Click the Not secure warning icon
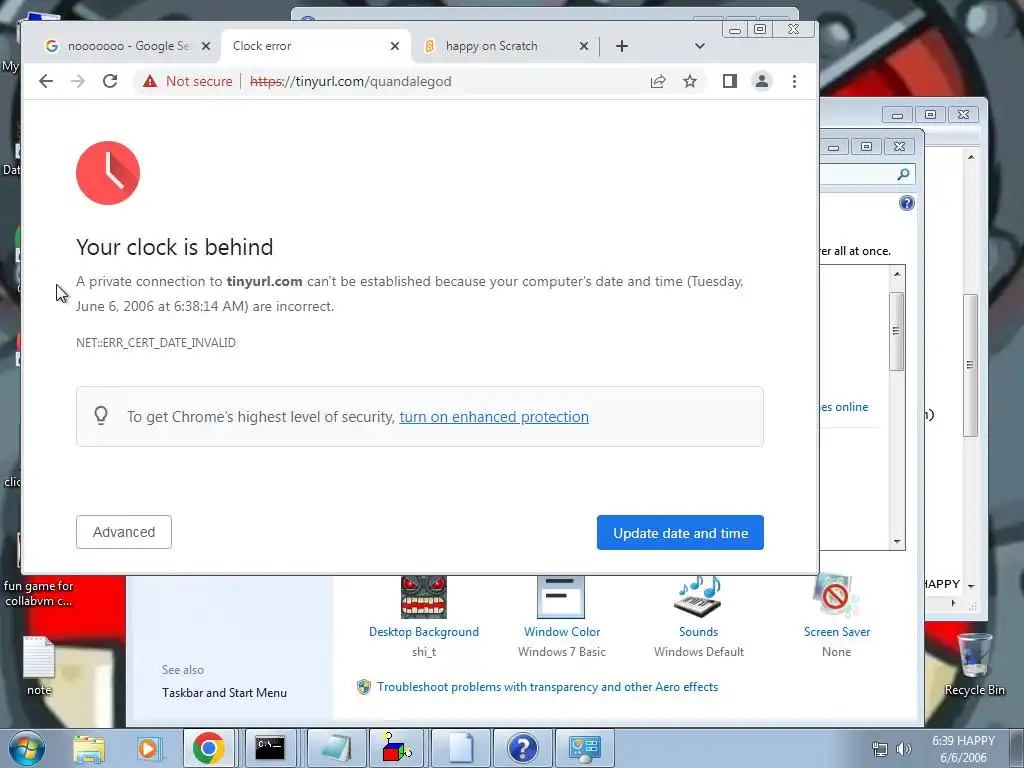 point(150,81)
